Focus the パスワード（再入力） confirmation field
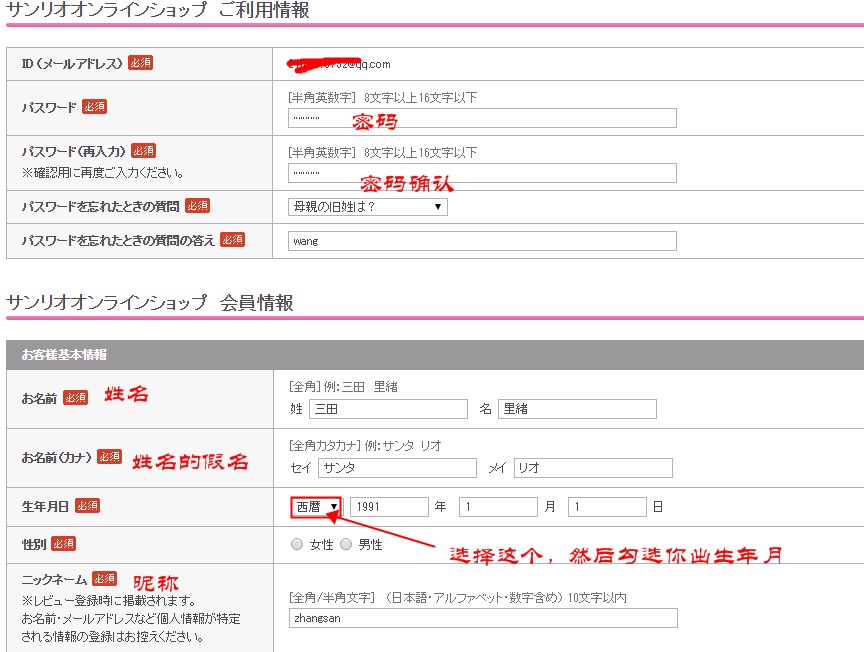This screenshot has width=864, height=652. pyautogui.click(x=481, y=173)
